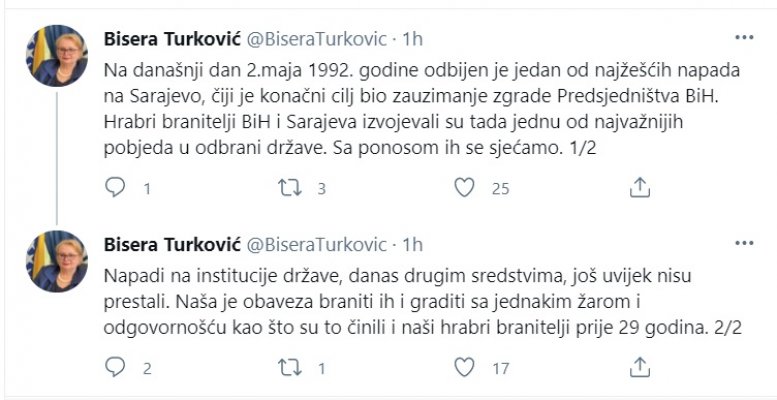Retweet the first tweet
This screenshot has width=777, height=400.
pyautogui.click(x=291, y=187)
